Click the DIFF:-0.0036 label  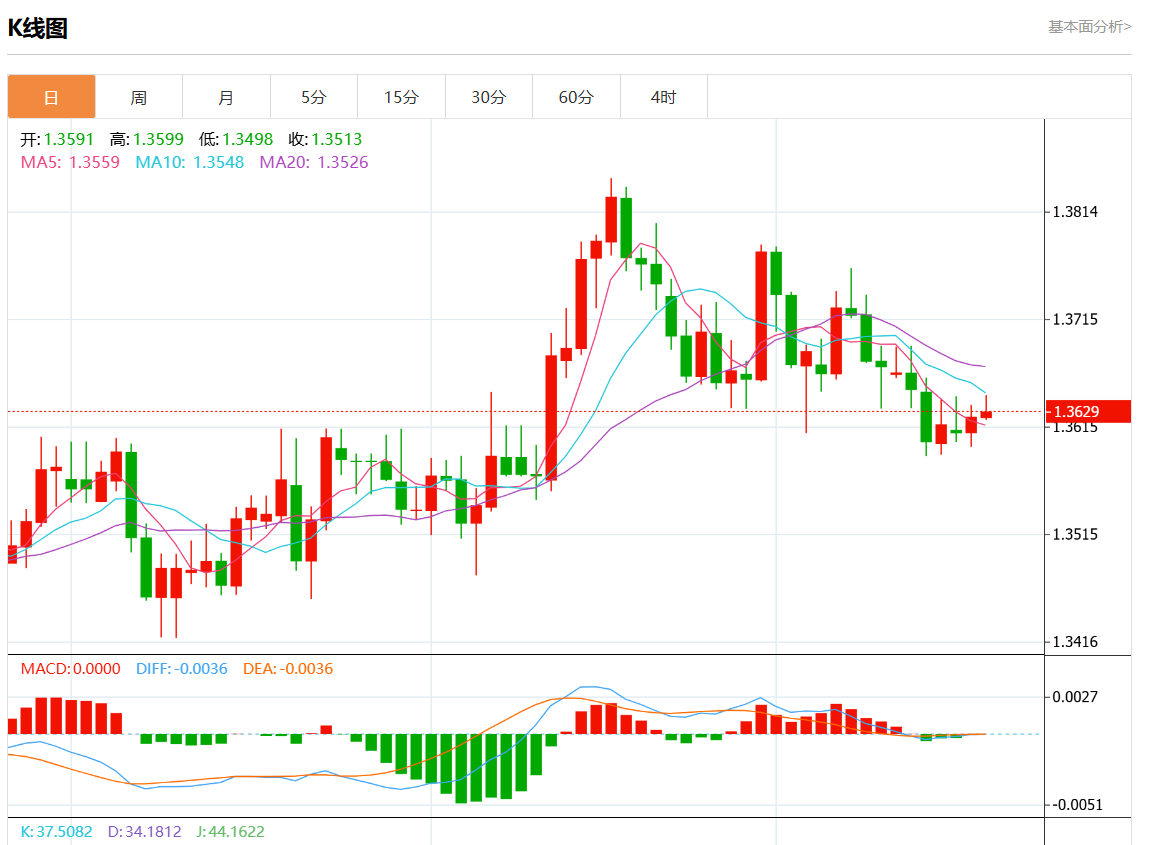[181, 669]
